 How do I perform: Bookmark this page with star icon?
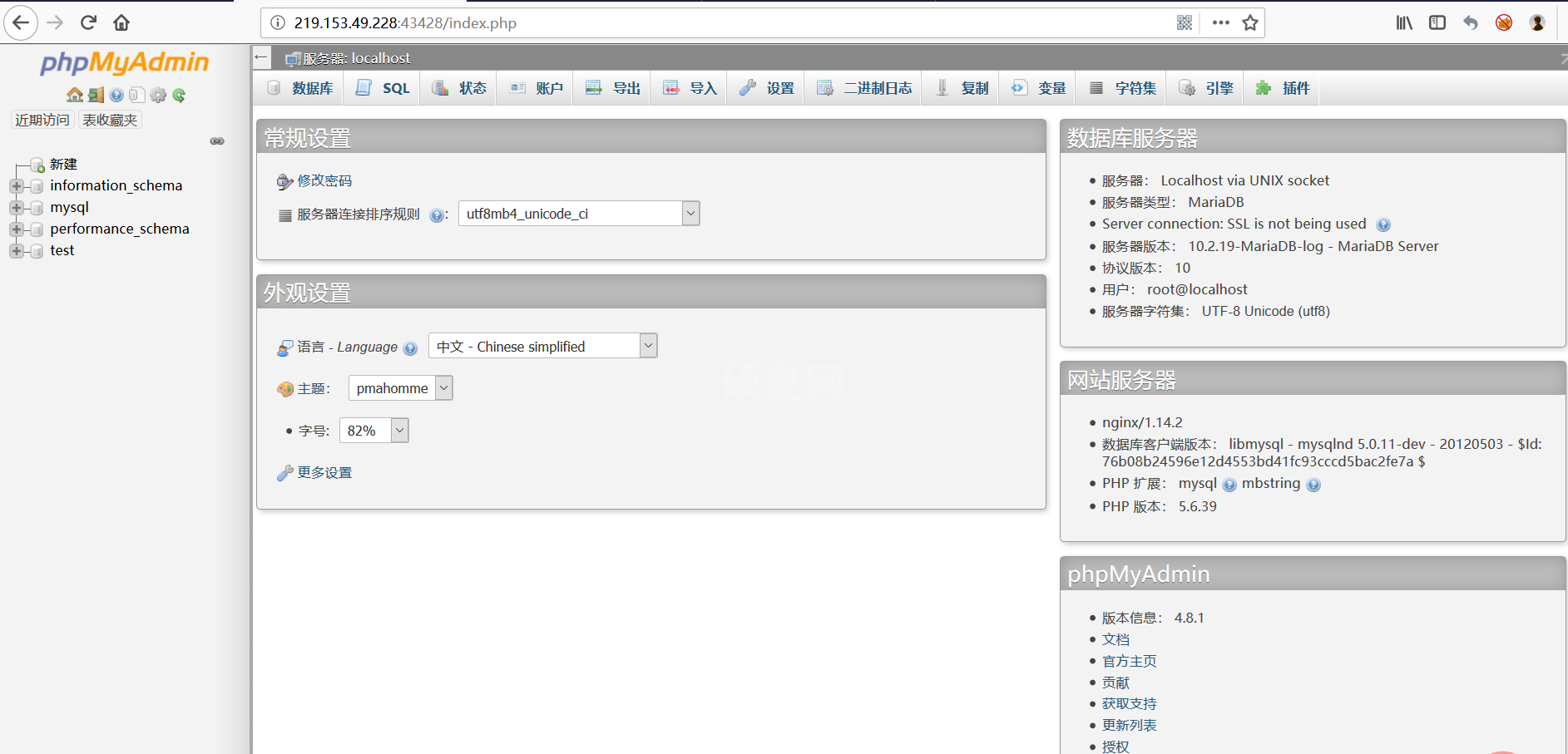1249,22
